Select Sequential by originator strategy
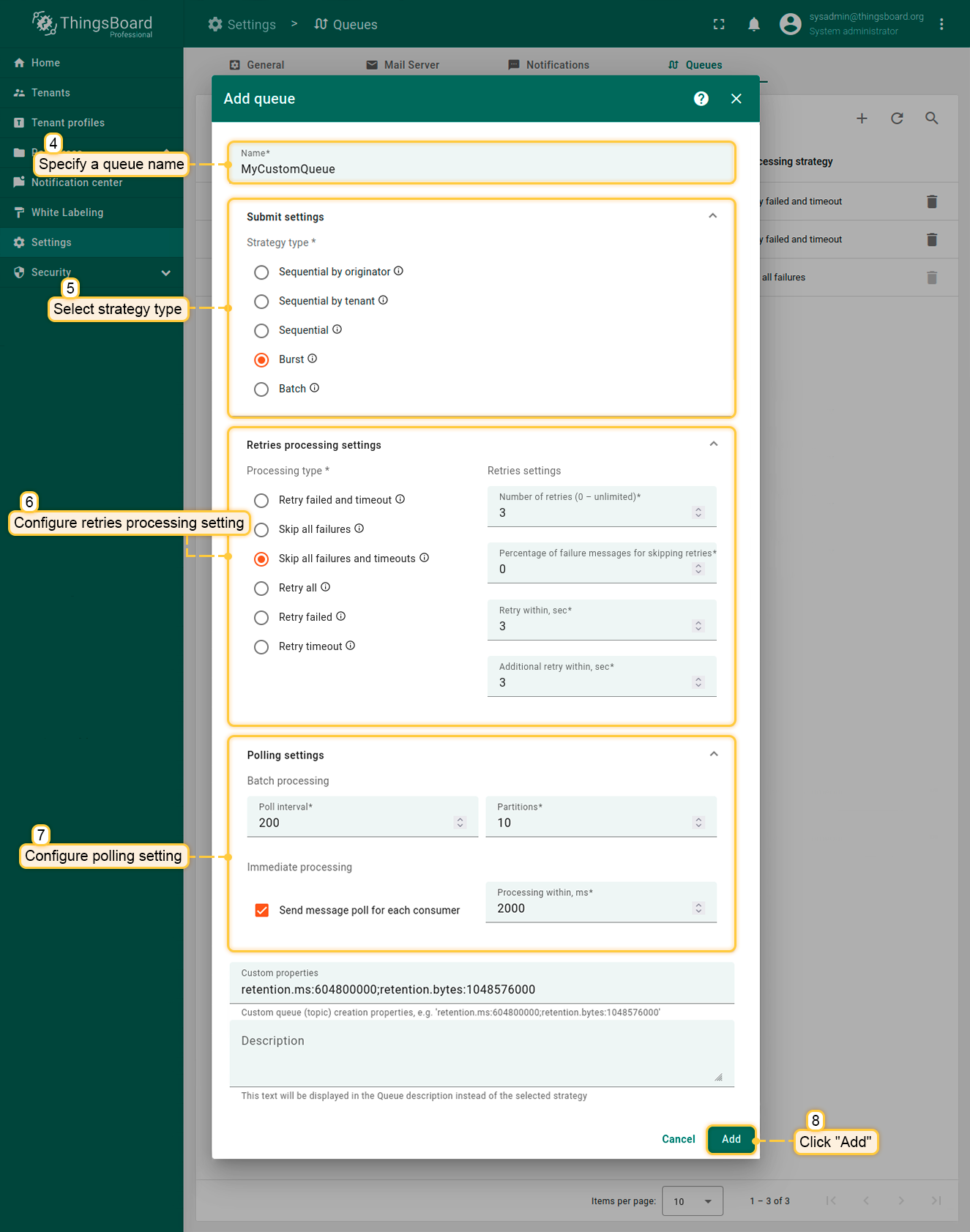This screenshot has width=970, height=1232. tap(261, 272)
